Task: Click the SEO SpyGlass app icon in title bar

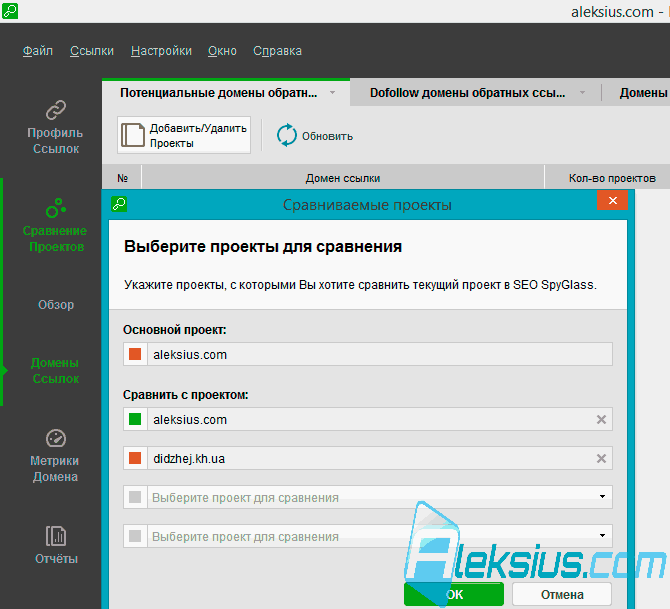Action: 10,11
